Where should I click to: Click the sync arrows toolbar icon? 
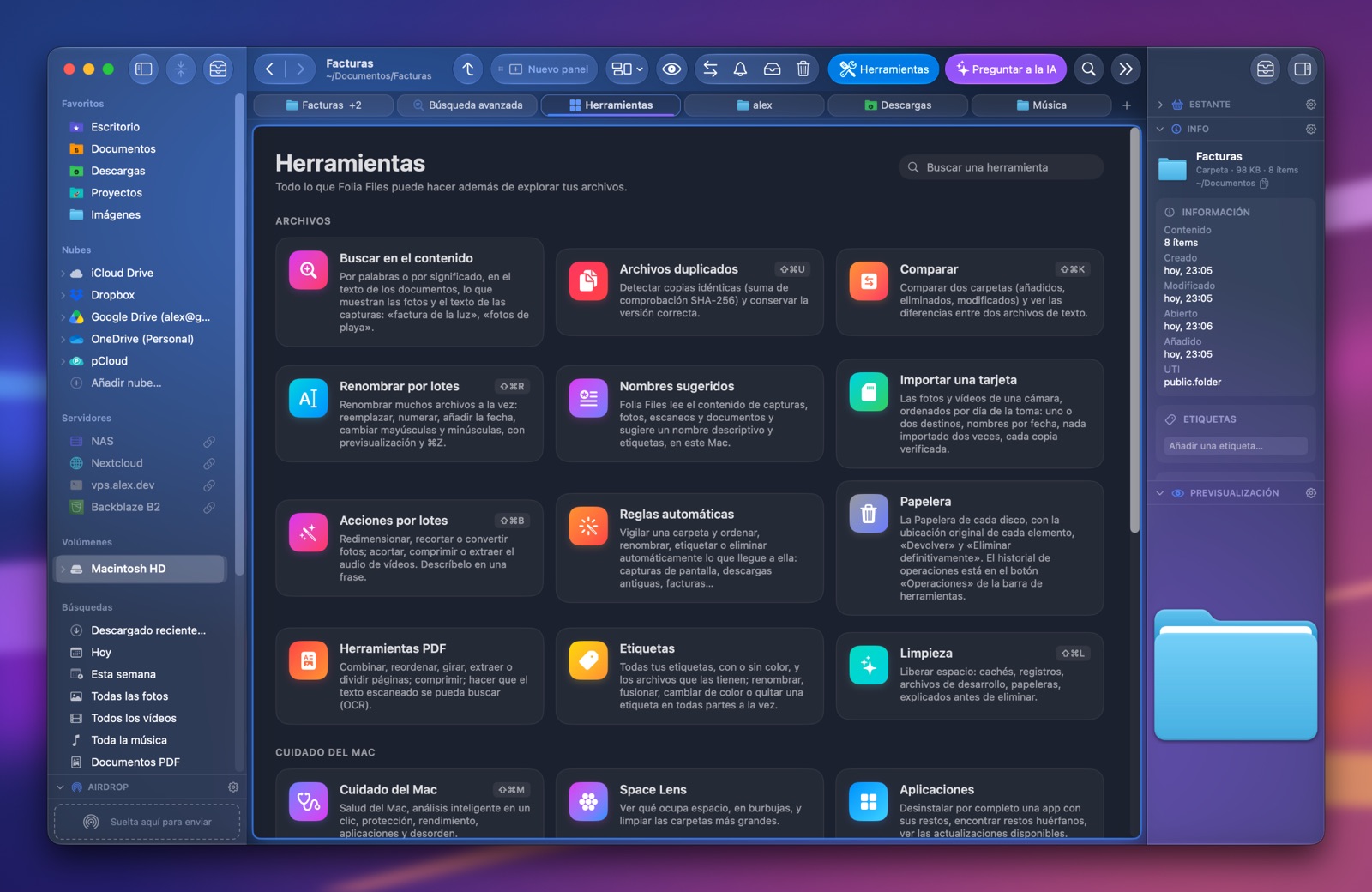[x=710, y=69]
